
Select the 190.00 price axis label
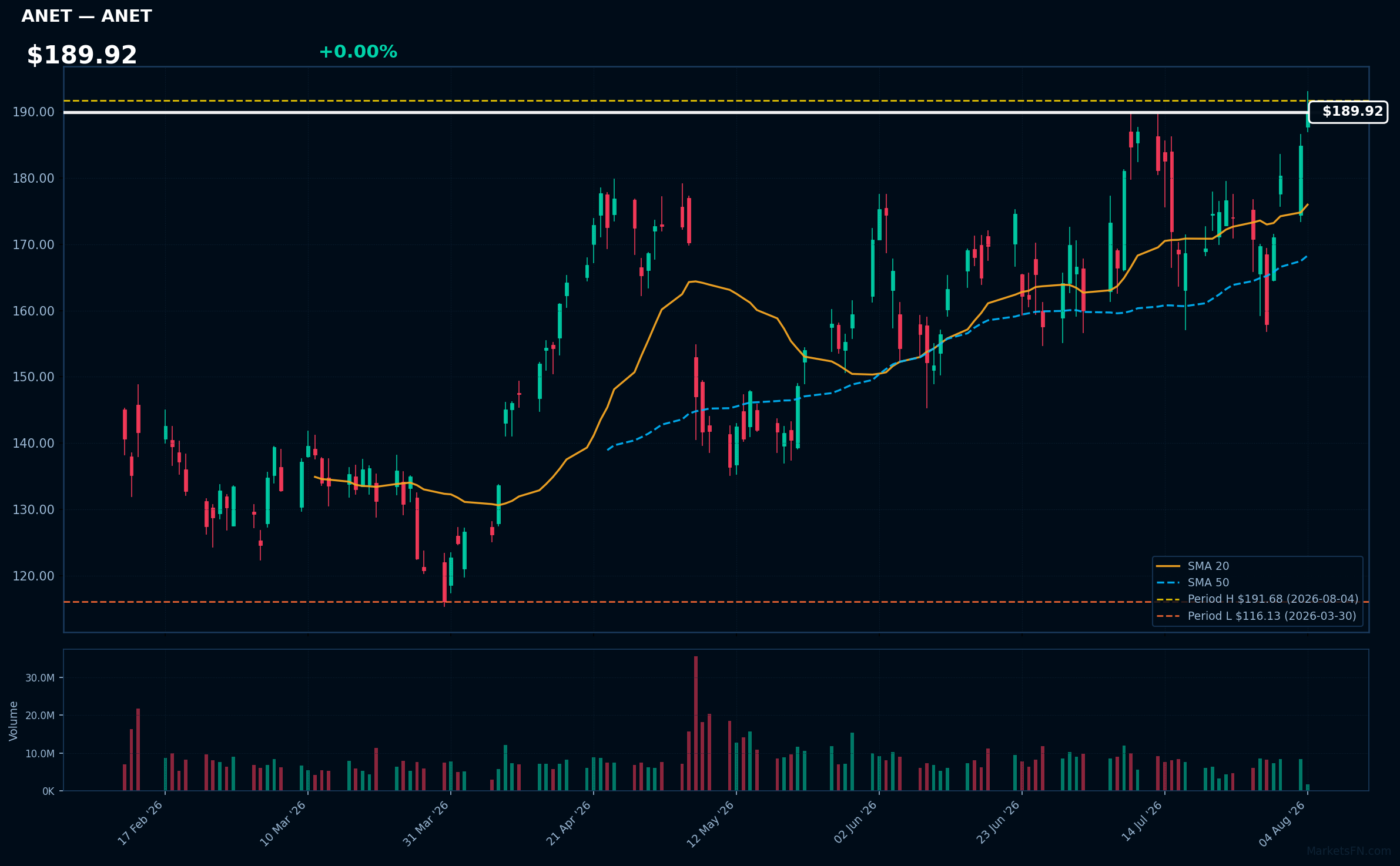point(34,112)
